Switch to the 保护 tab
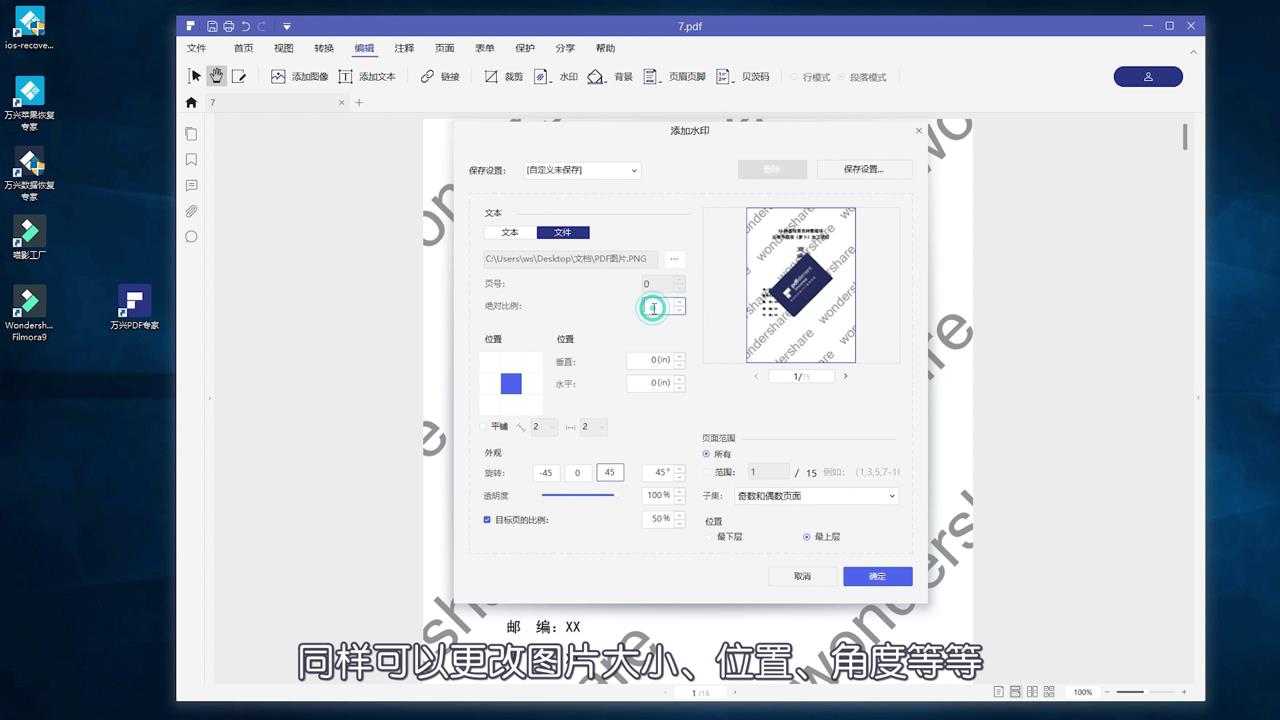Viewport: 1280px width, 720px height. coord(525,48)
